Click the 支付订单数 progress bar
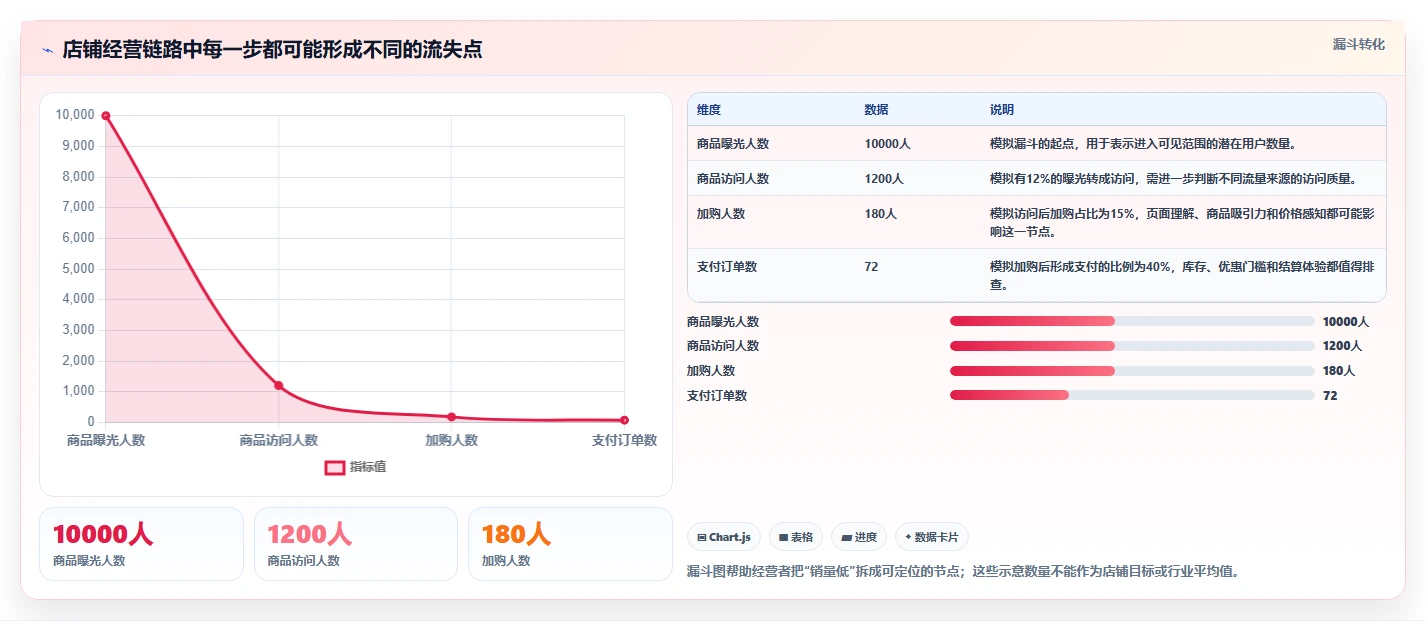The image size is (1426, 621). 1132,395
